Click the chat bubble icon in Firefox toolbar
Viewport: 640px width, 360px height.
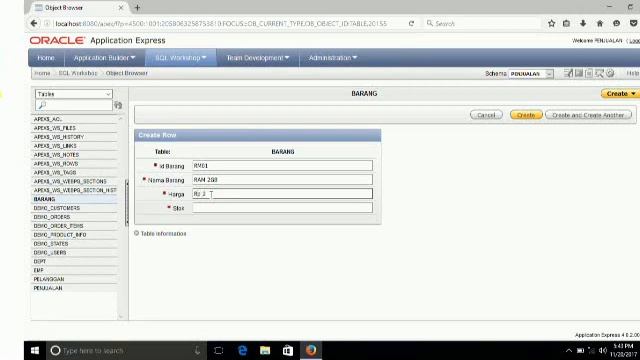click(616, 24)
